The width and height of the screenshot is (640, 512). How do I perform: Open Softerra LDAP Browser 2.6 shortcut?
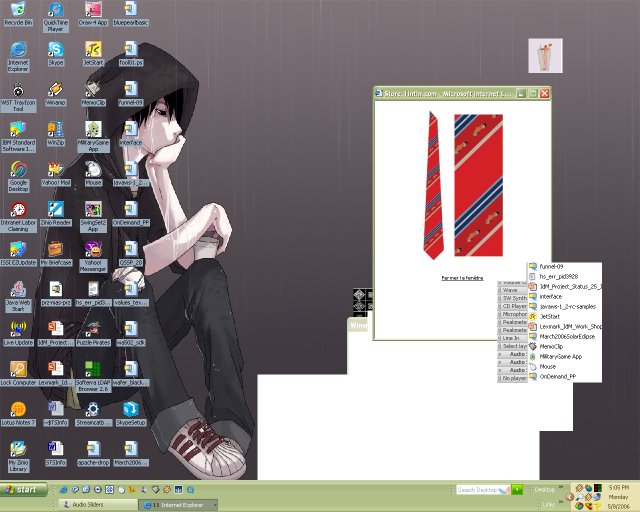point(93,376)
